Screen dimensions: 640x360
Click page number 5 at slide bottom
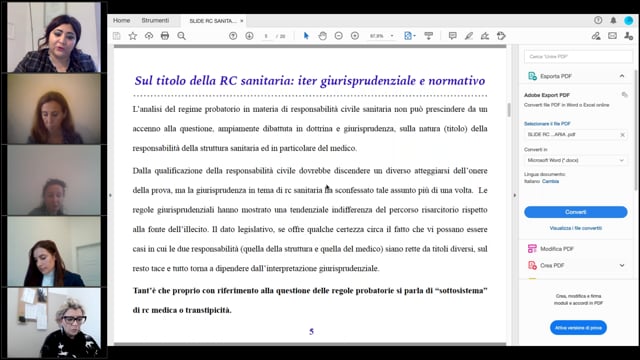click(x=311, y=331)
